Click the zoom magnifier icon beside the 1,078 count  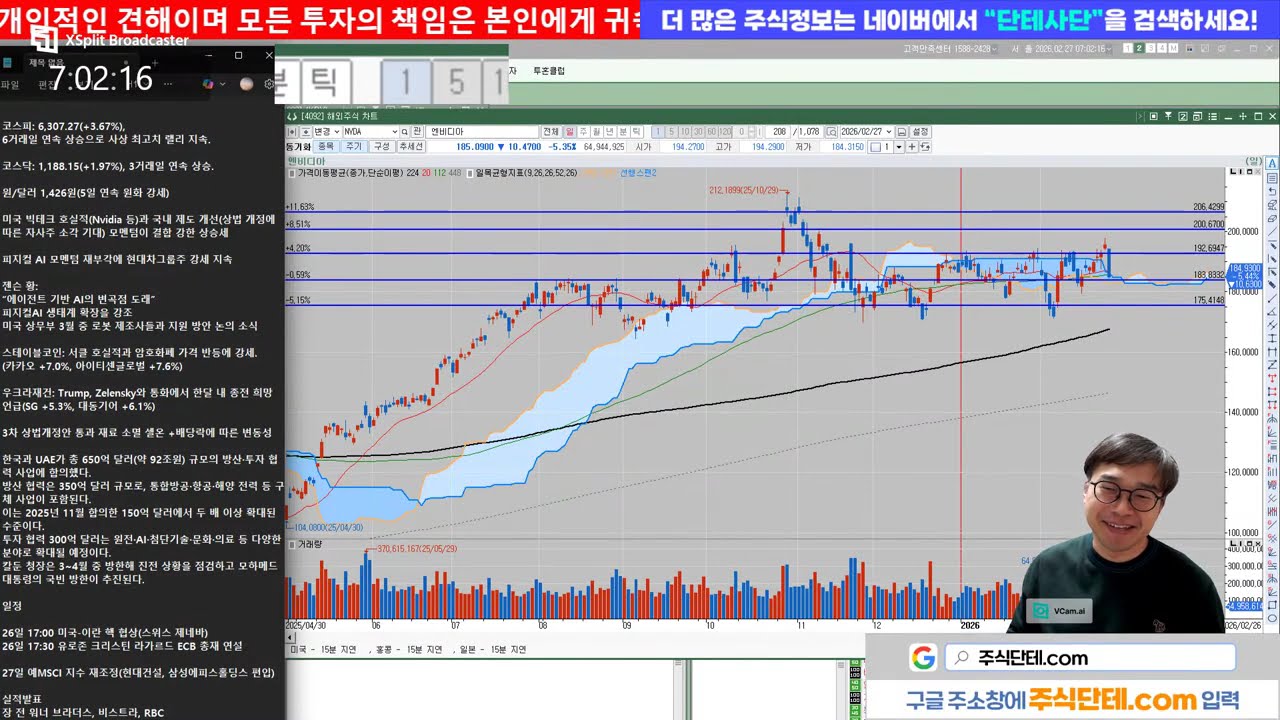click(831, 132)
